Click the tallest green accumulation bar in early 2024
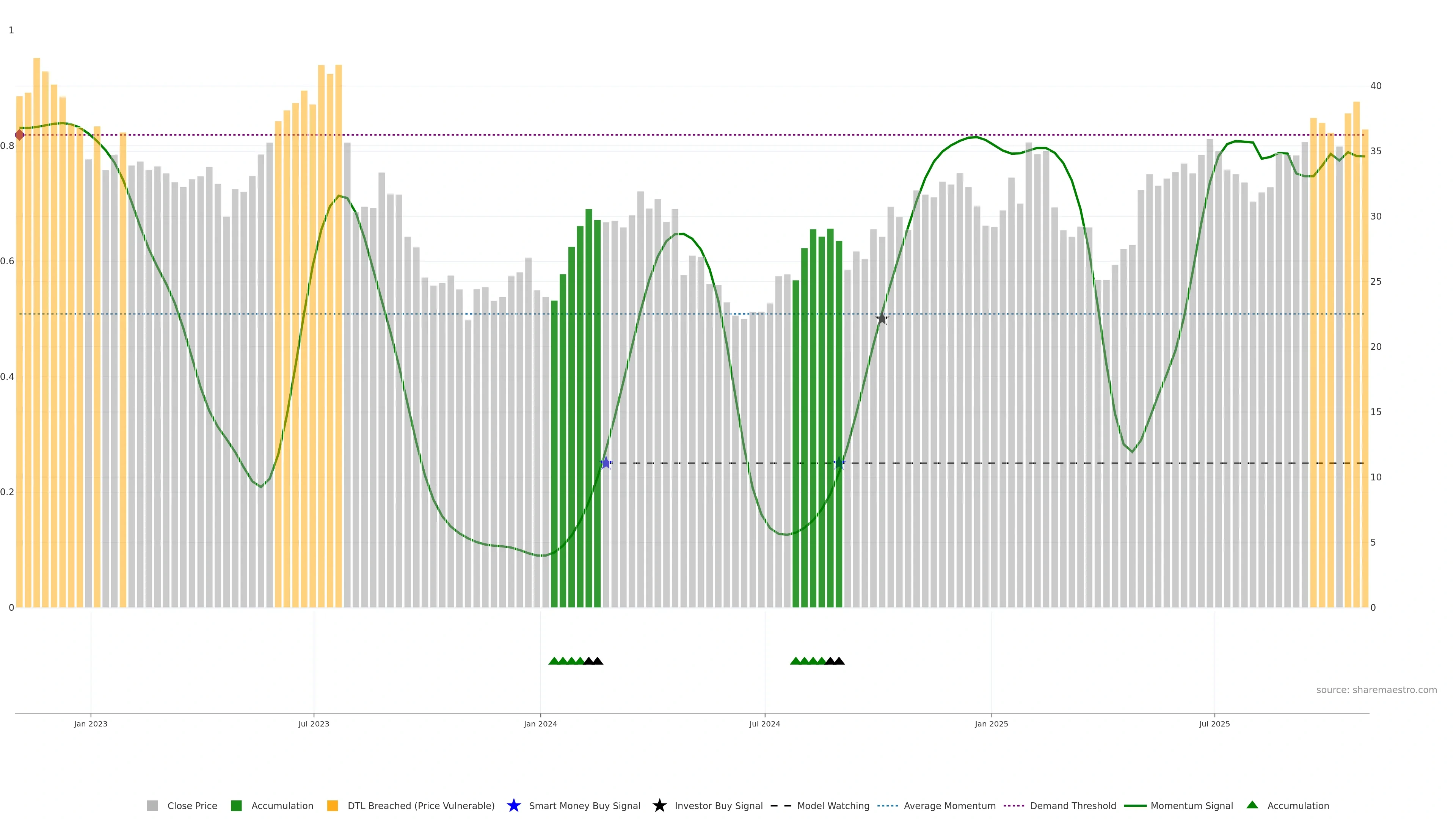Screen dimensions: 1456x819 click(x=588, y=407)
